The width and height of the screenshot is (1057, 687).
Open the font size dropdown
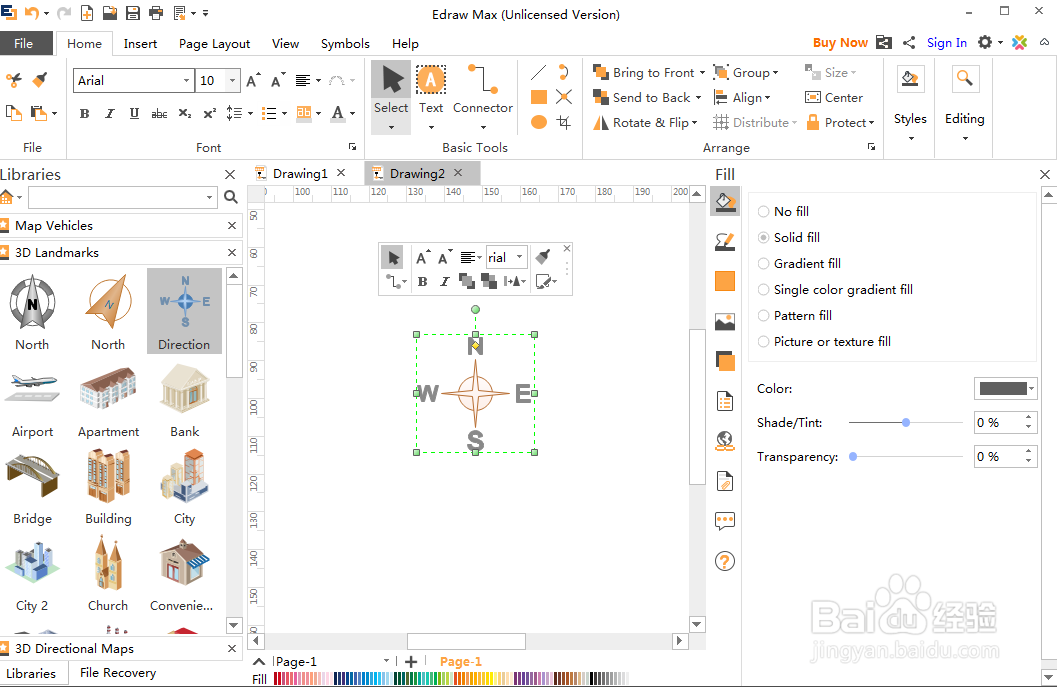[x=232, y=80]
